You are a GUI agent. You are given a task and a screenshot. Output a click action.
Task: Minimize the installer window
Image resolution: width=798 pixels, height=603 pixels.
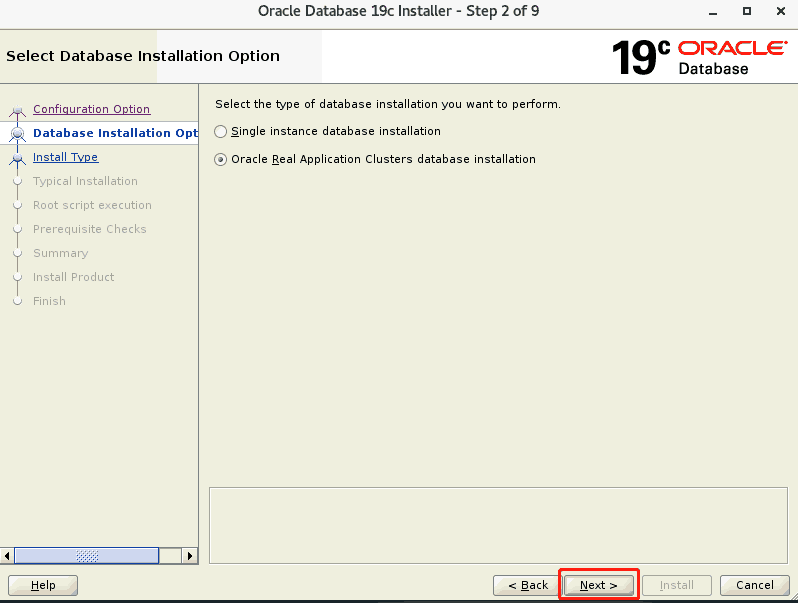click(713, 12)
